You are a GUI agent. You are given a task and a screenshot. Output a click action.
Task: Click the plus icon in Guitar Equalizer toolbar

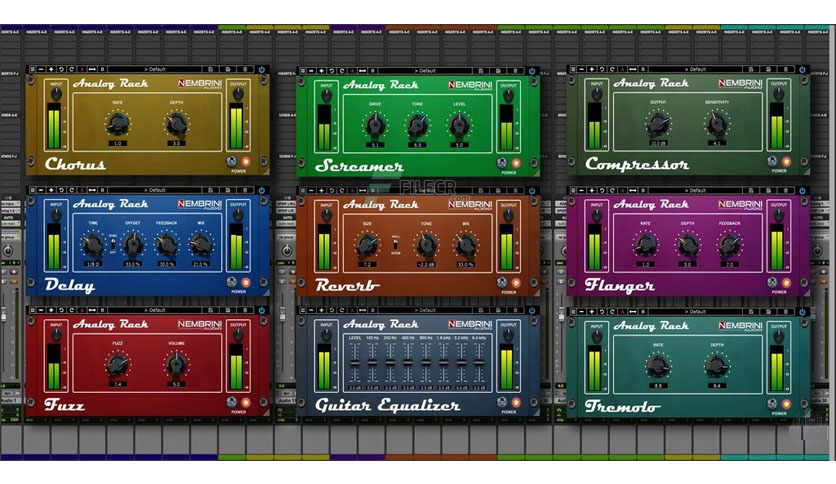321,310
